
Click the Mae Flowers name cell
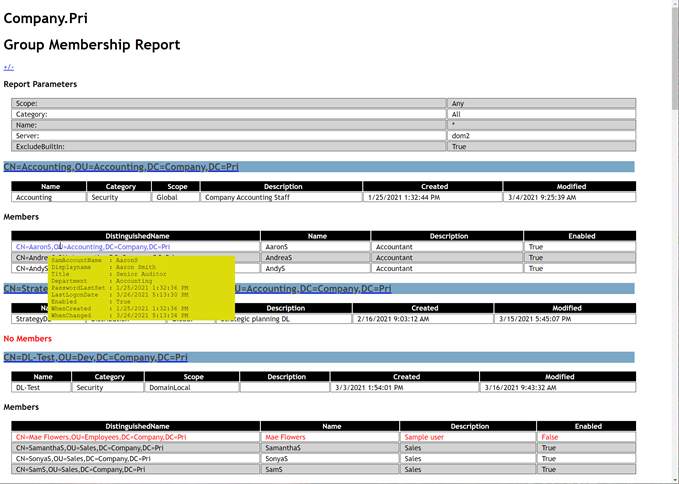click(x=330, y=437)
